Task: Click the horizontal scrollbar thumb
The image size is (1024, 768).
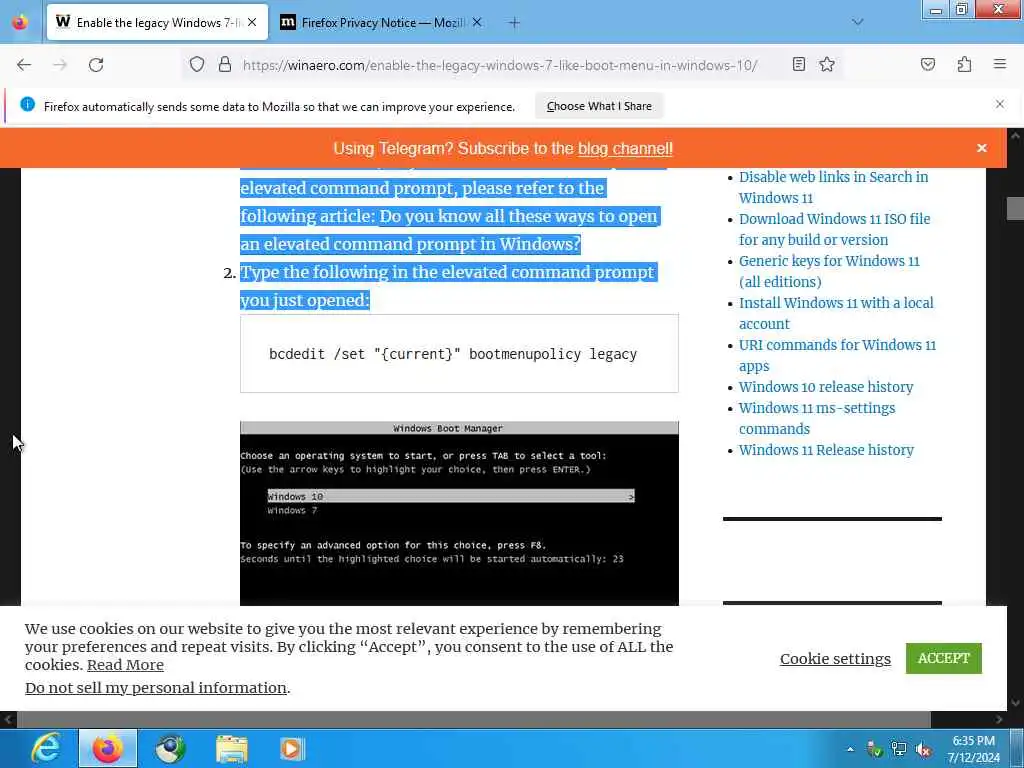Action: (473, 720)
